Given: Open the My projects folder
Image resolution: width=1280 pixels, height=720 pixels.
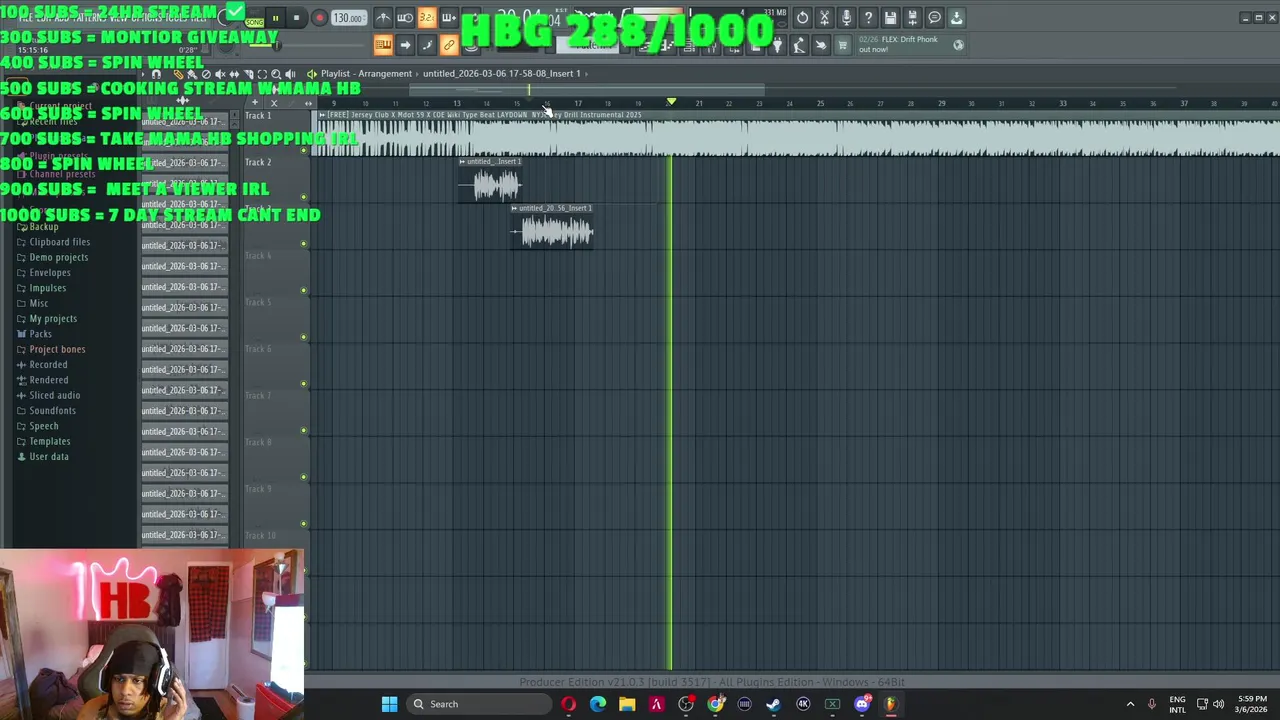Looking at the screenshot, I should pos(53,319).
